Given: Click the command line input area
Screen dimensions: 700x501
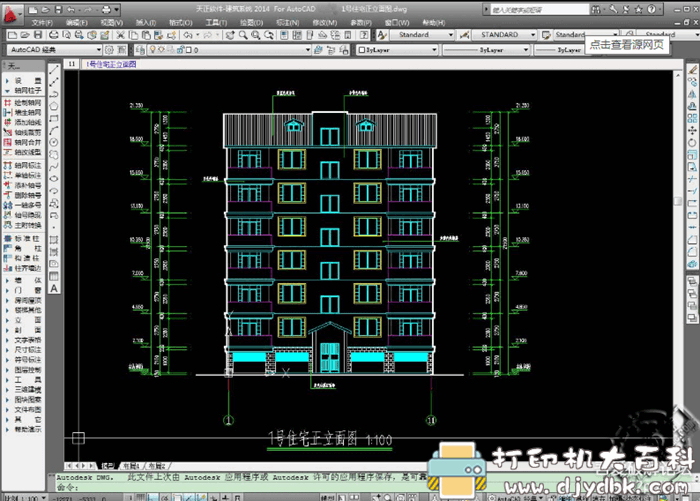Looking at the screenshot, I should (x=241, y=488).
